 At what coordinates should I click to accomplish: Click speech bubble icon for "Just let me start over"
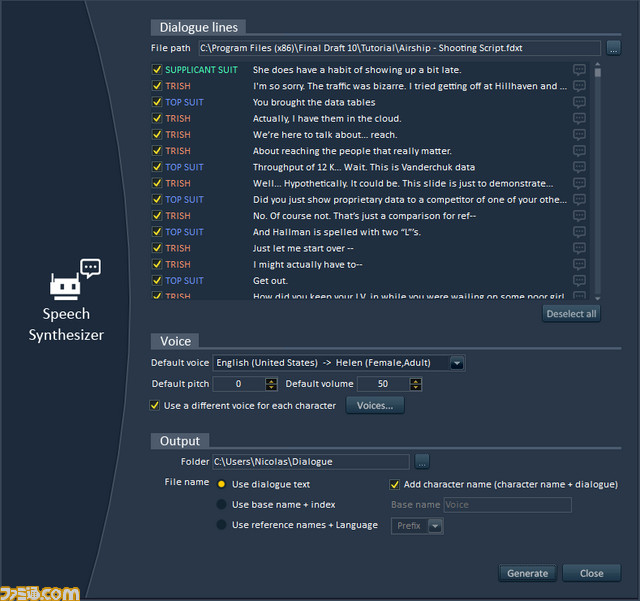tap(579, 248)
